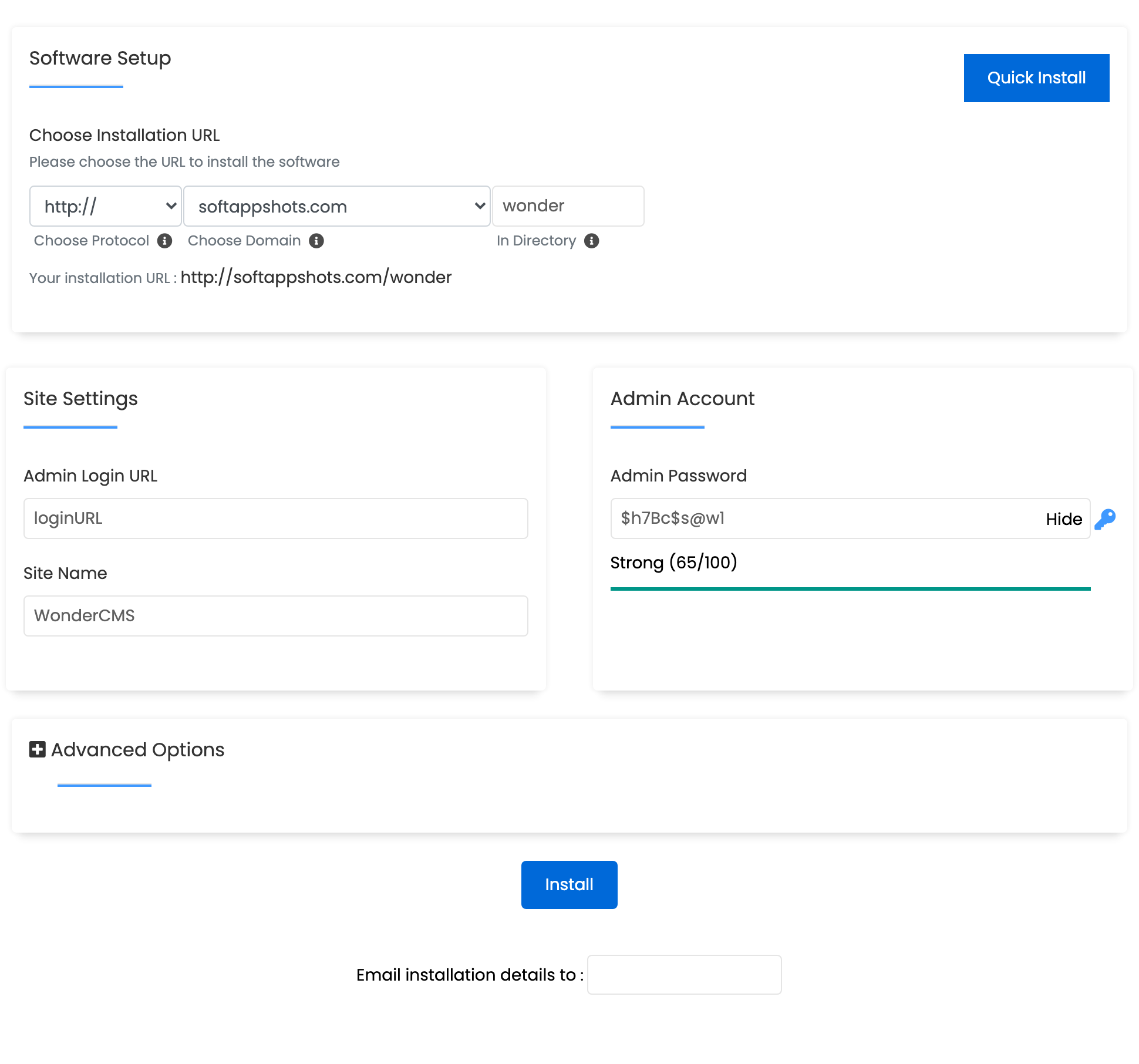The image size is (1139, 1064).
Task: Click the Choose Domain info icon
Action: tap(316, 241)
